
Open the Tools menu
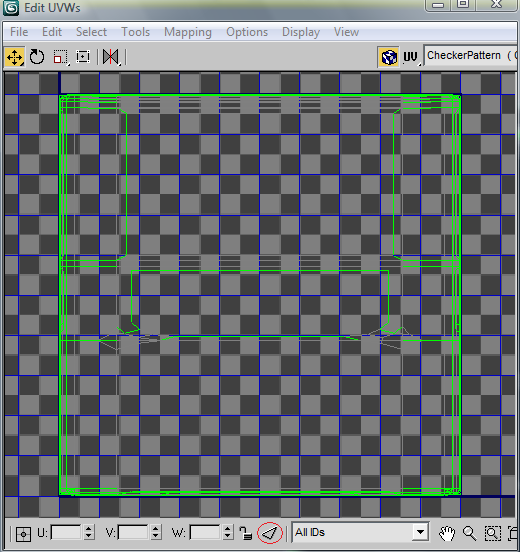pyautogui.click(x=136, y=32)
